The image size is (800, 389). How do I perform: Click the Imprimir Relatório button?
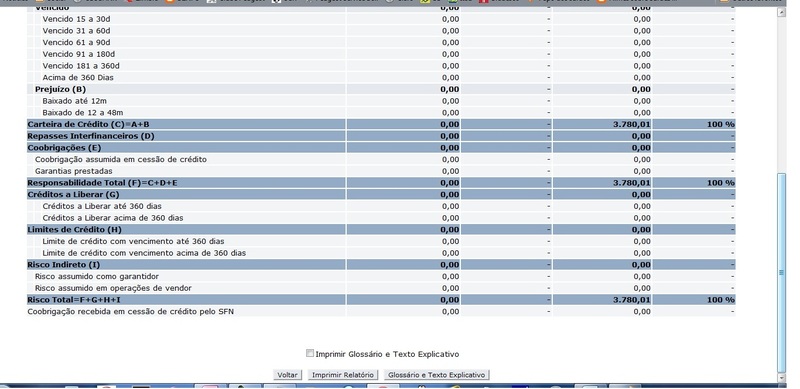pyautogui.click(x=343, y=375)
